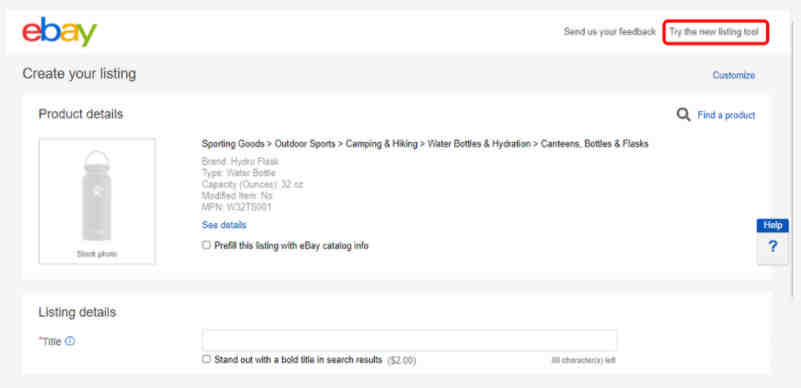Click the page vertical scrollbar
Screen dimensions: 801x388
[x=793, y=158]
